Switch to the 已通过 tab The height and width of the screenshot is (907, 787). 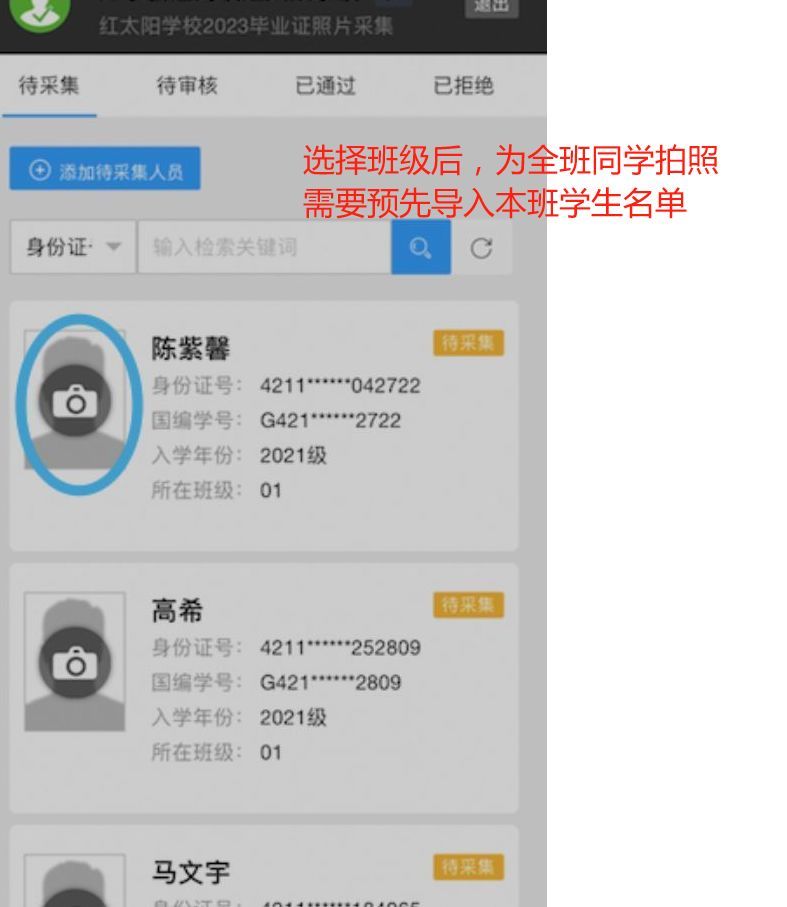(326, 86)
